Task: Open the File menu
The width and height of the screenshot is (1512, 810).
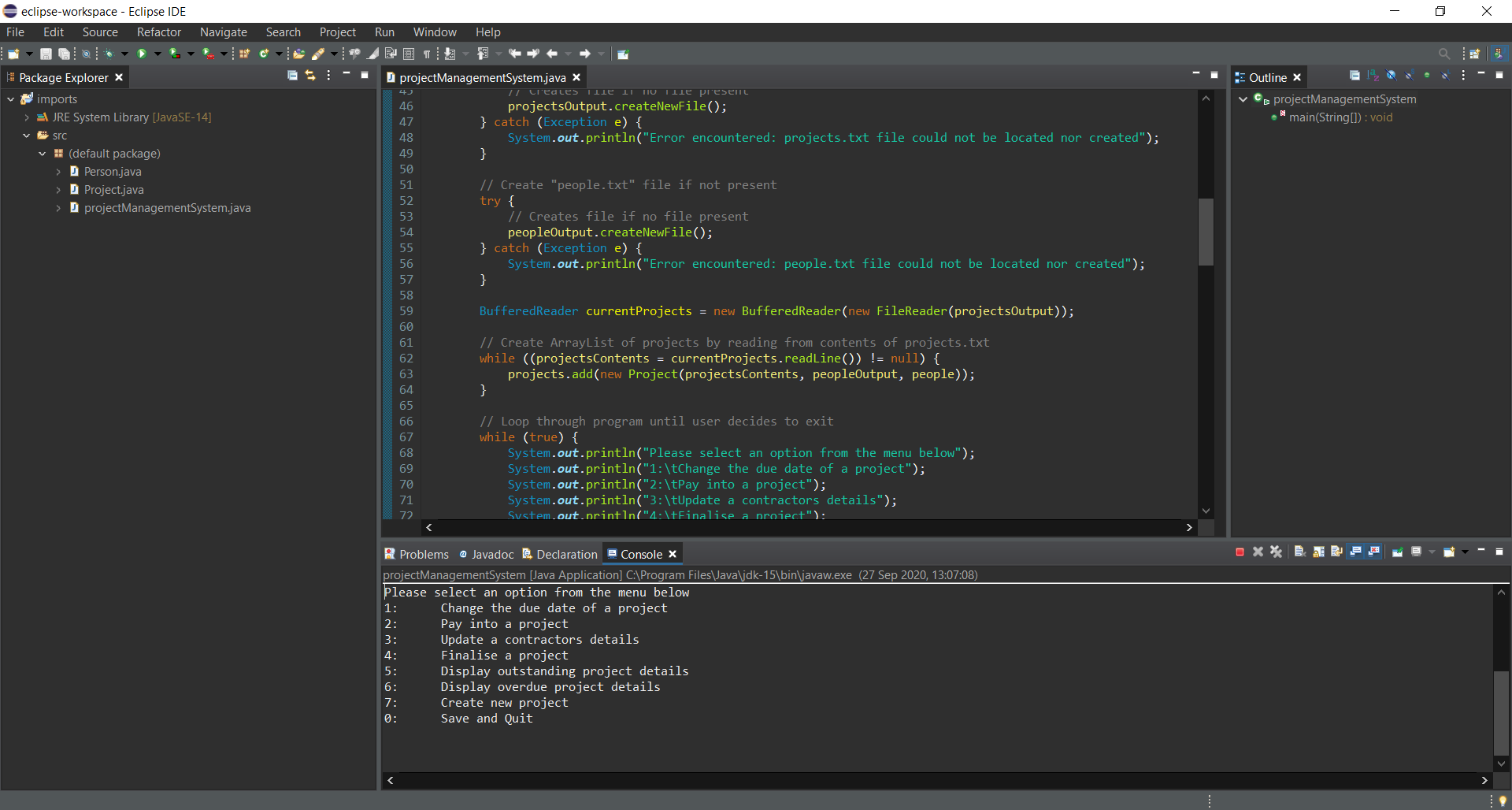Action: point(15,32)
